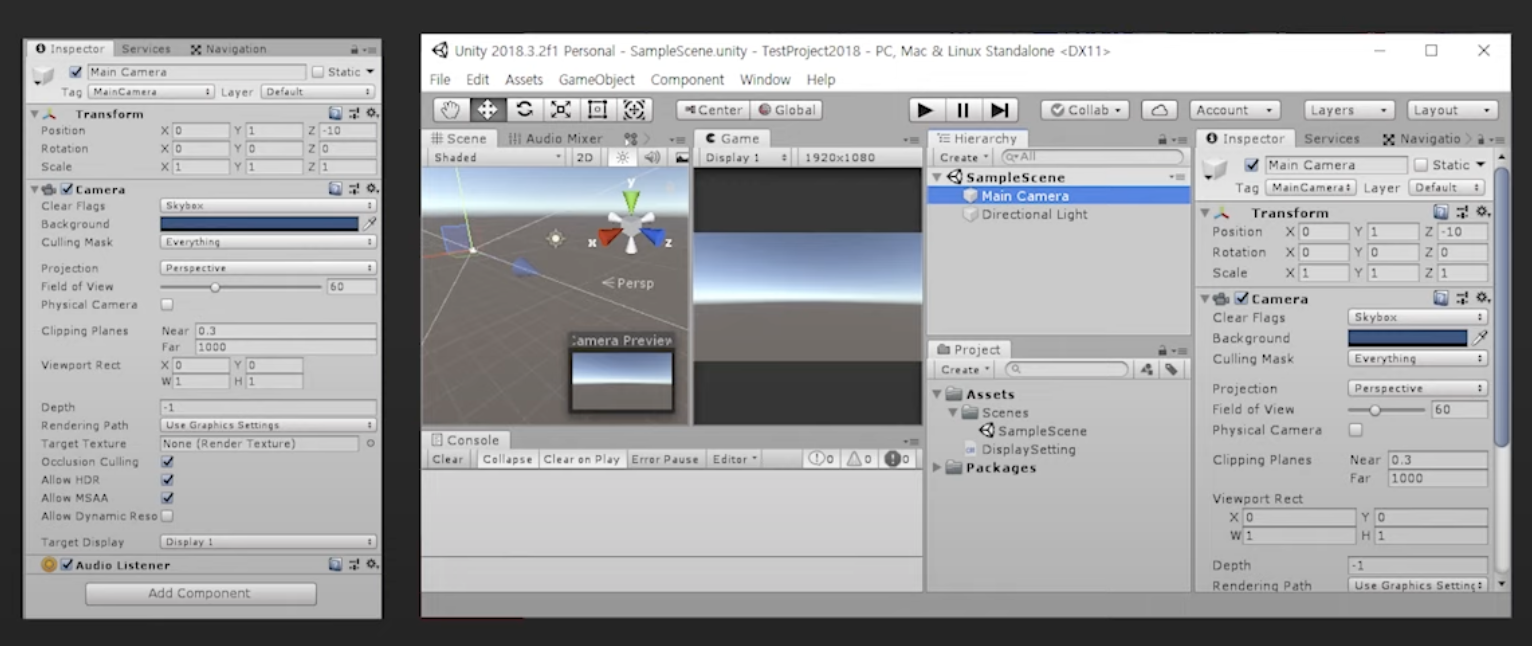This screenshot has height=646, width=1532.
Task: Open the Target Display dropdown
Action: (x=268, y=542)
